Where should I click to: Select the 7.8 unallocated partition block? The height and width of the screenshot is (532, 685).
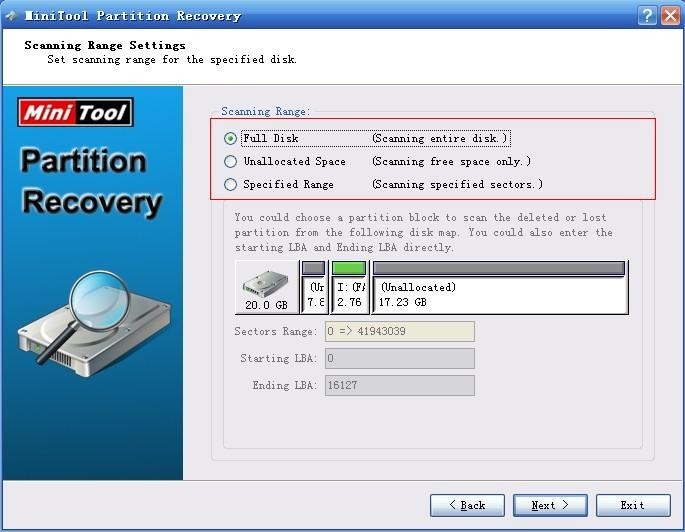(314, 287)
